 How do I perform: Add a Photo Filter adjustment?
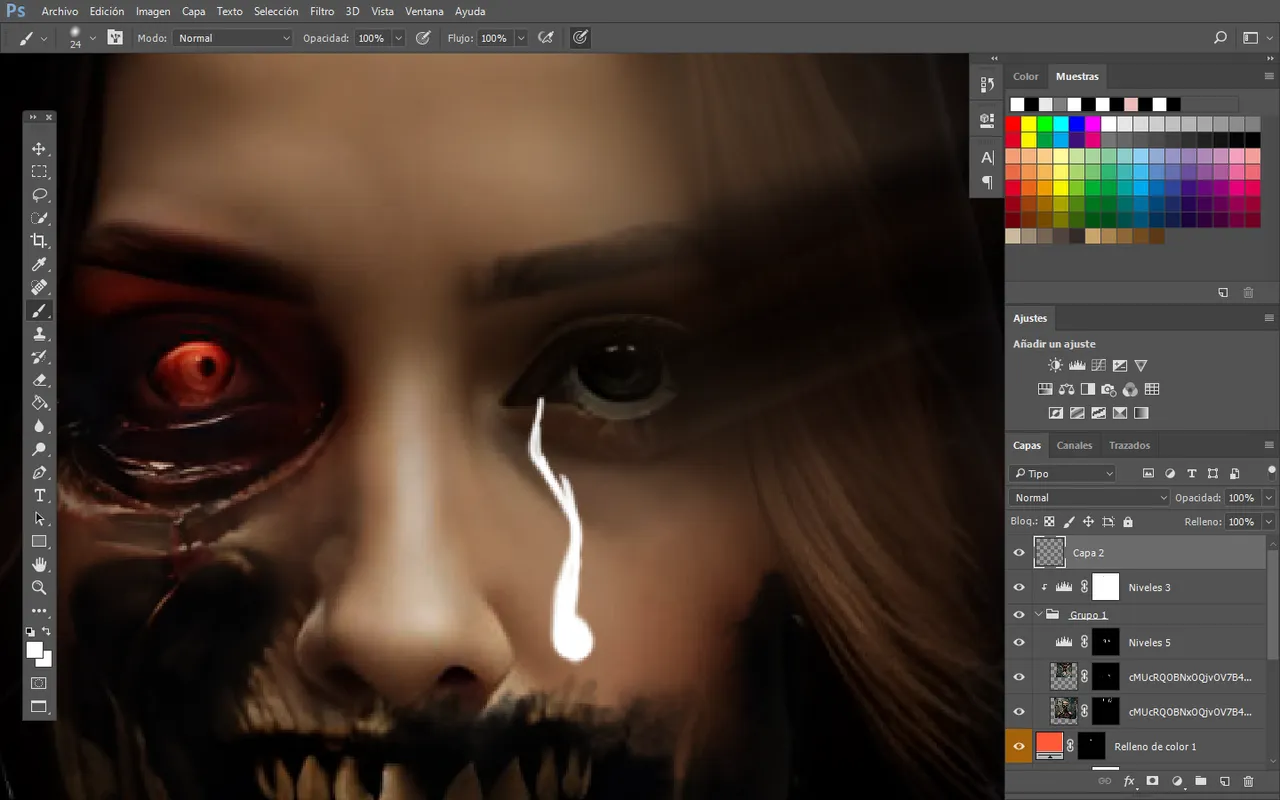pyautogui.click(x=1108, y=389)
